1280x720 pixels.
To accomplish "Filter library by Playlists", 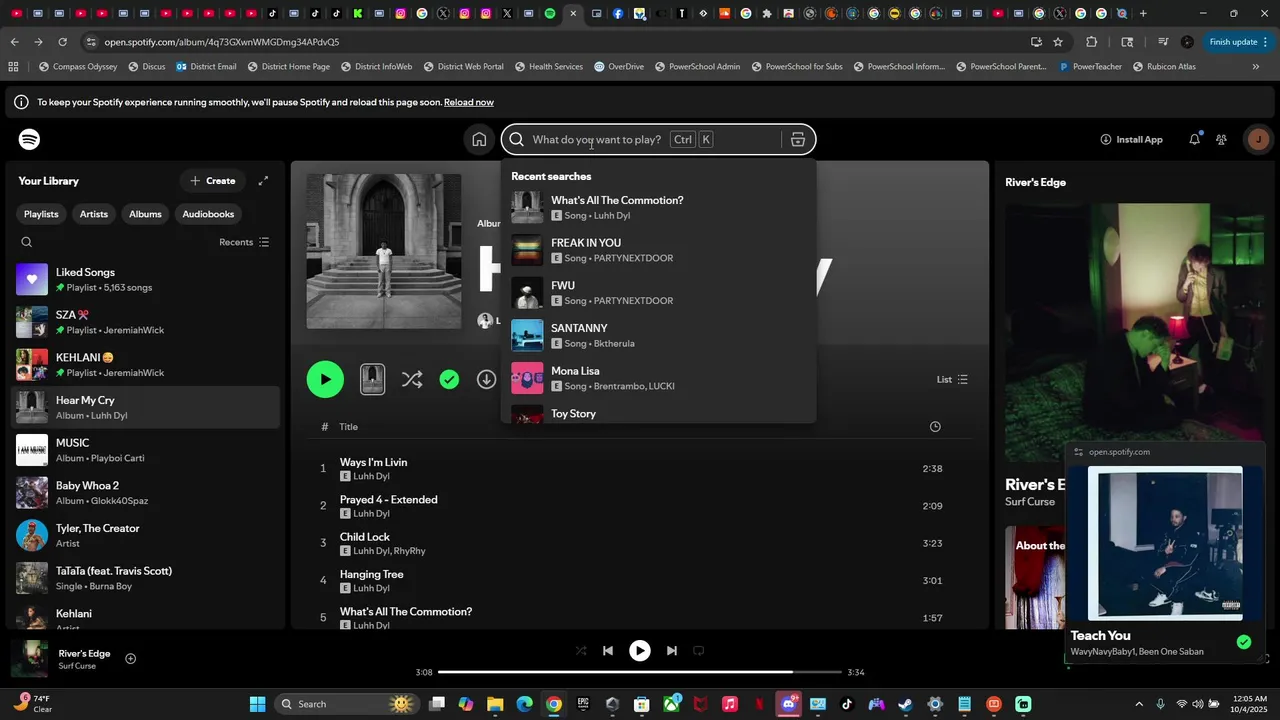I will tap(41, 214).
